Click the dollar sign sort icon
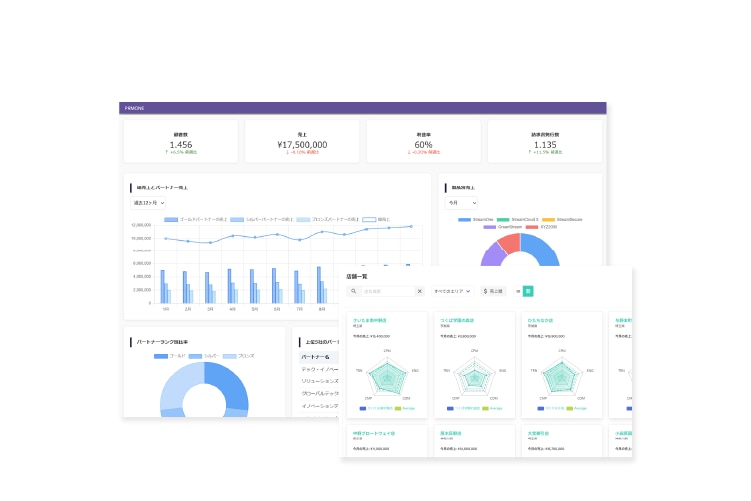Screen dimensions: 751x501 click(486, 291)
